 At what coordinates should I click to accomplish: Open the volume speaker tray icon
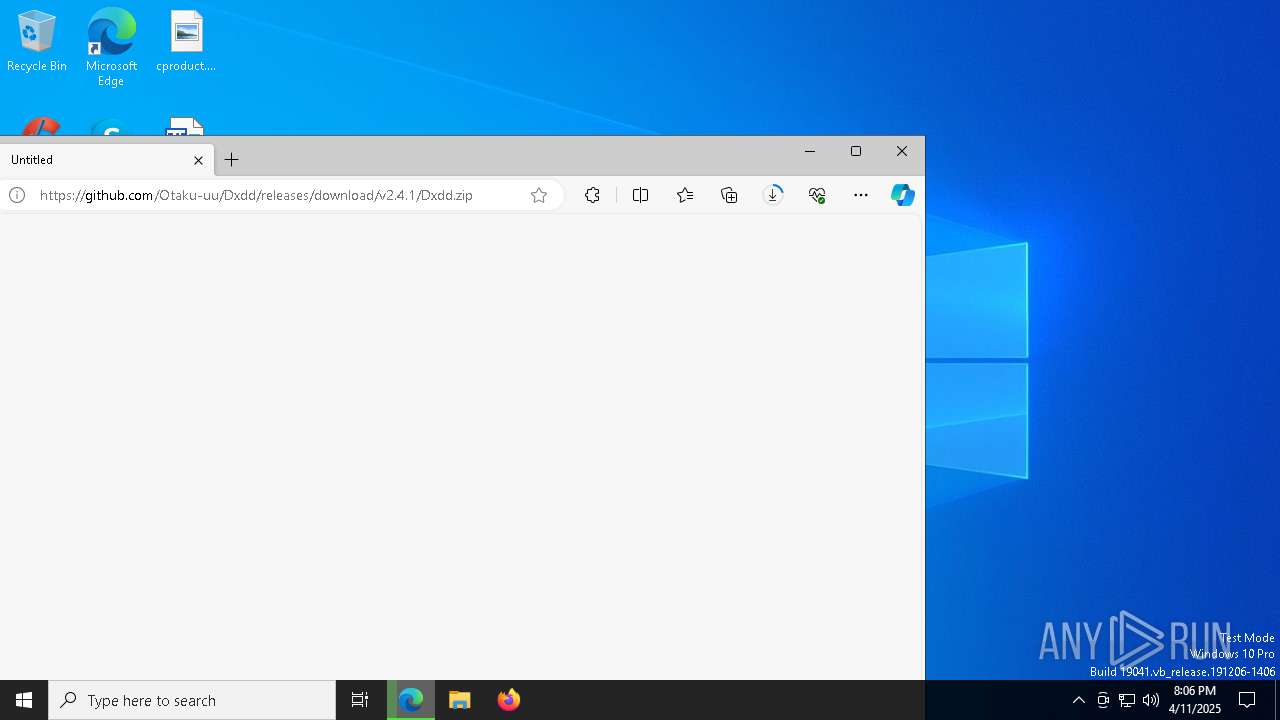[1151, 700]
